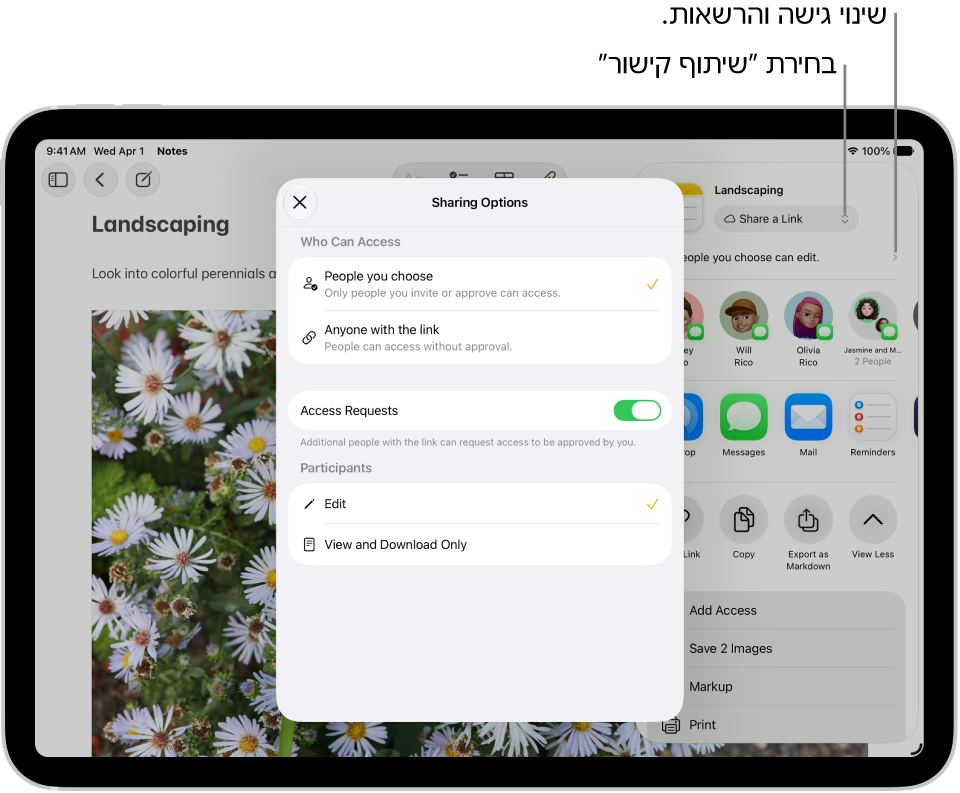This screenshot has height=793, width=960.
Task: Tap the Copy action icon
Action: click(x=743, y=520)
